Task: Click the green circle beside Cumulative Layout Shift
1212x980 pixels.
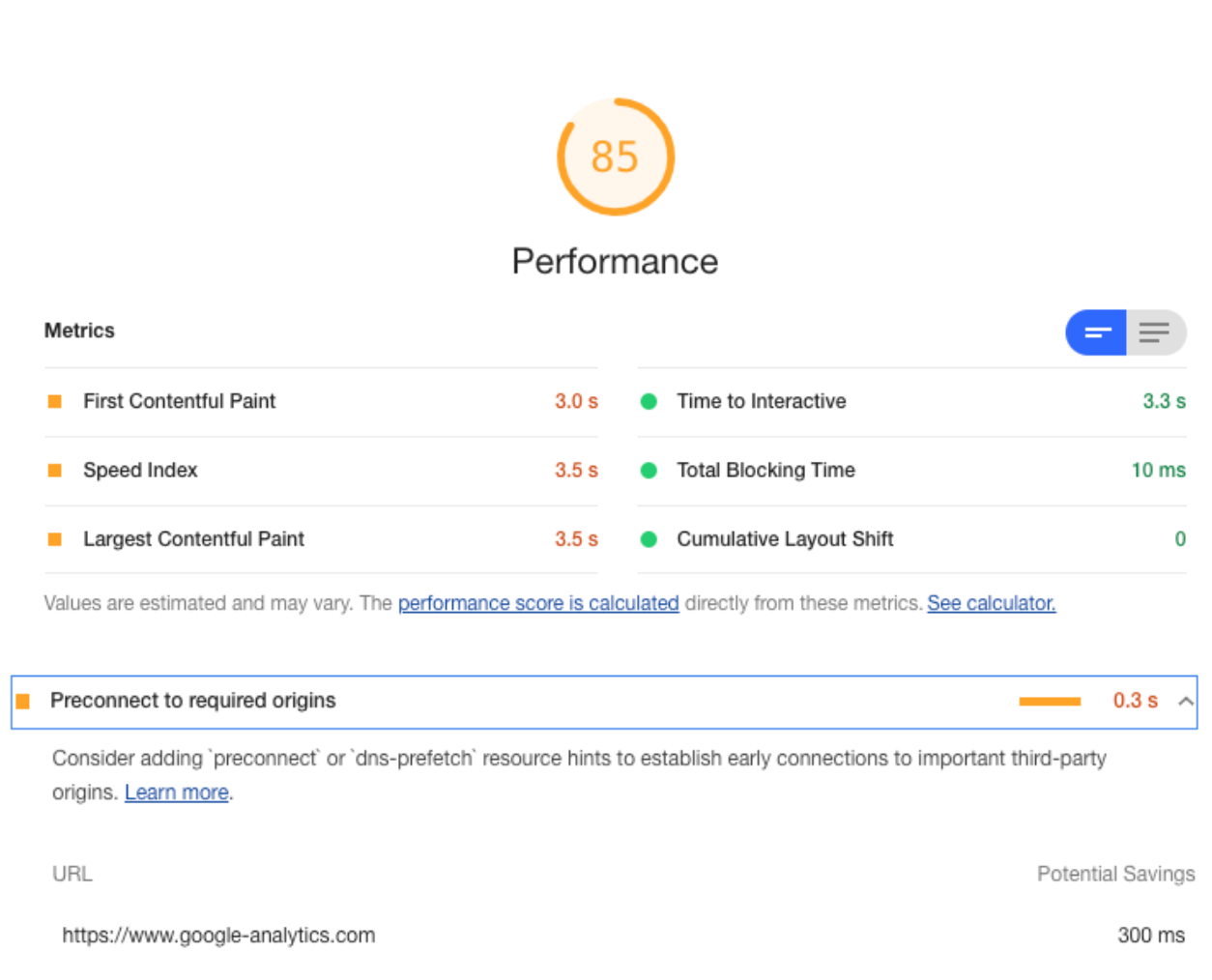Action: tap(649, 539)
